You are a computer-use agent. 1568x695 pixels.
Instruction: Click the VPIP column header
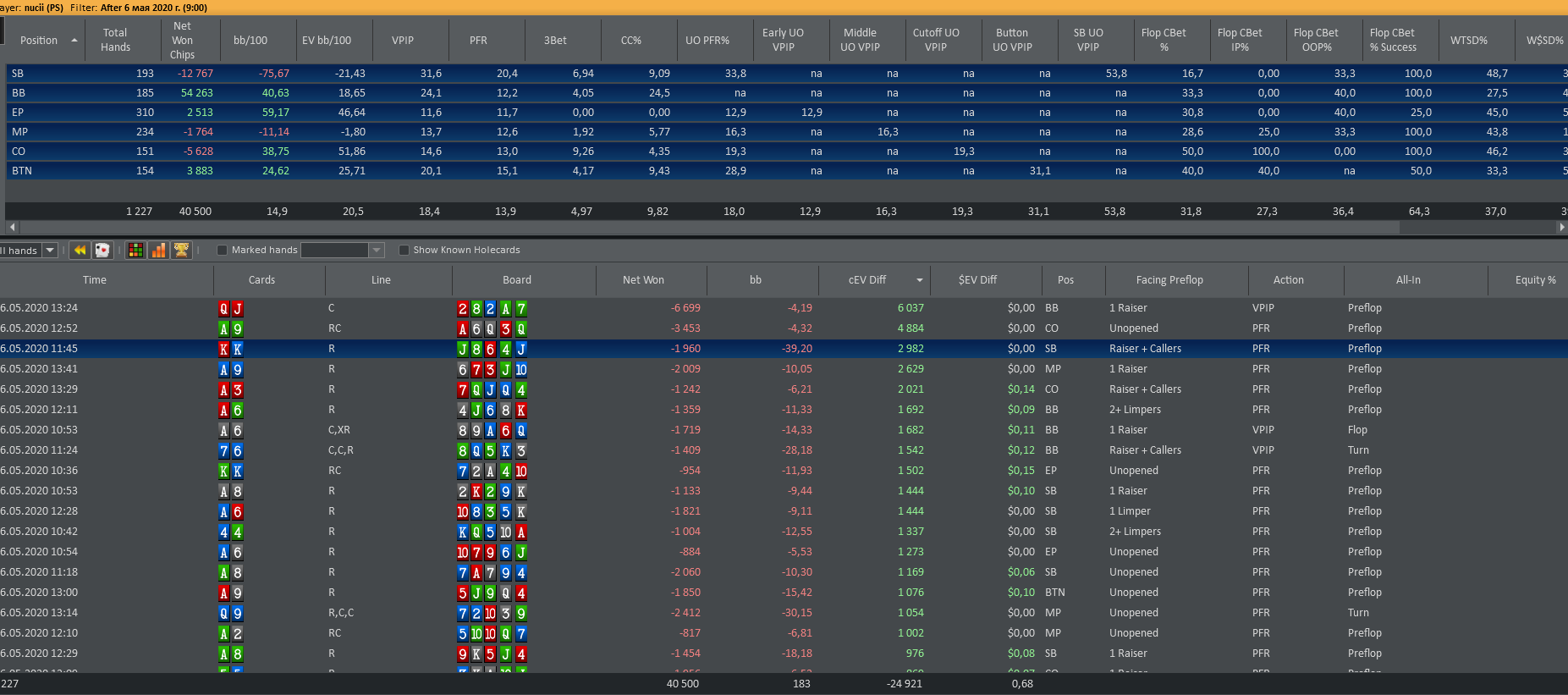(x=403, y=40)
